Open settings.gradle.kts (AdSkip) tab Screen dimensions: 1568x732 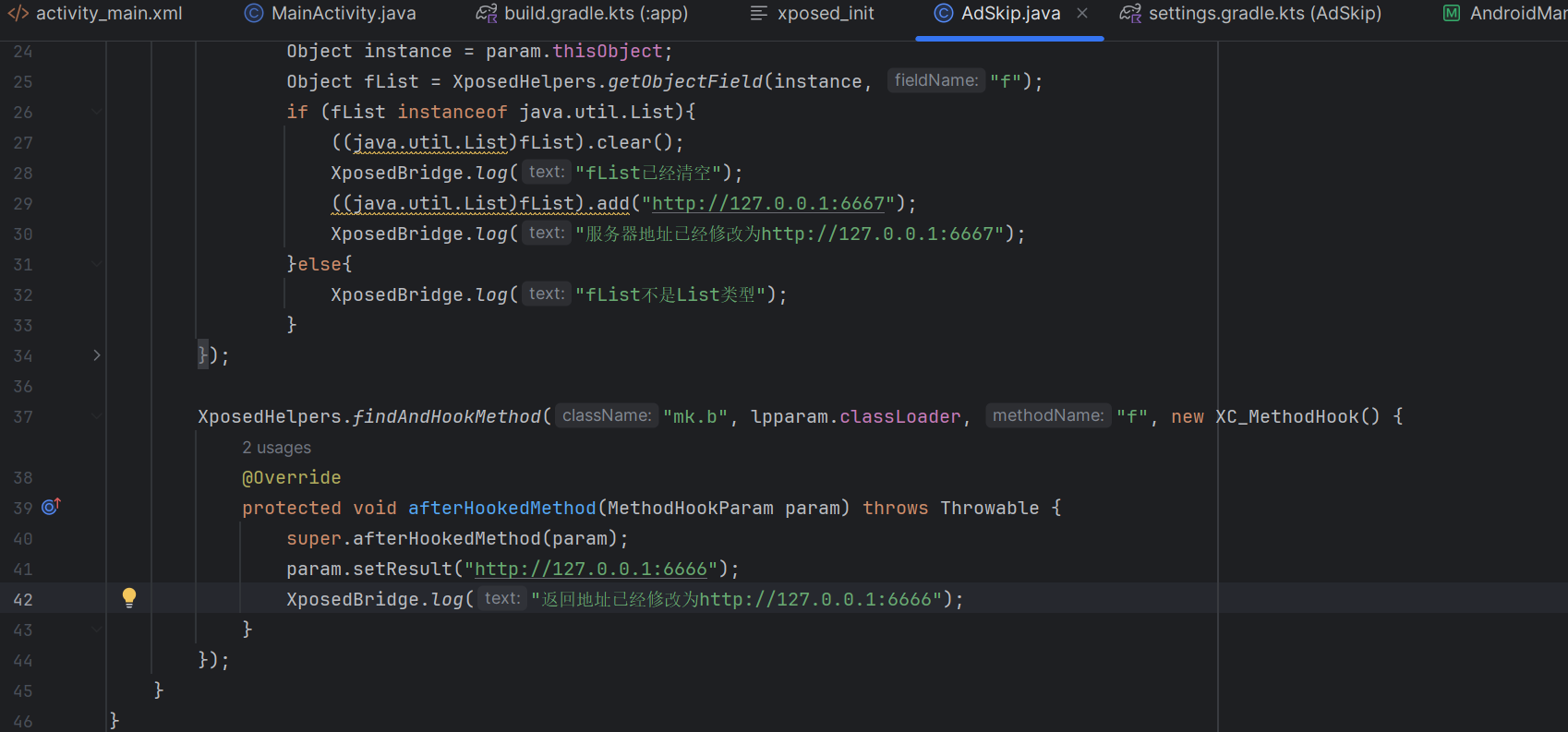[x=1250, y=14]
